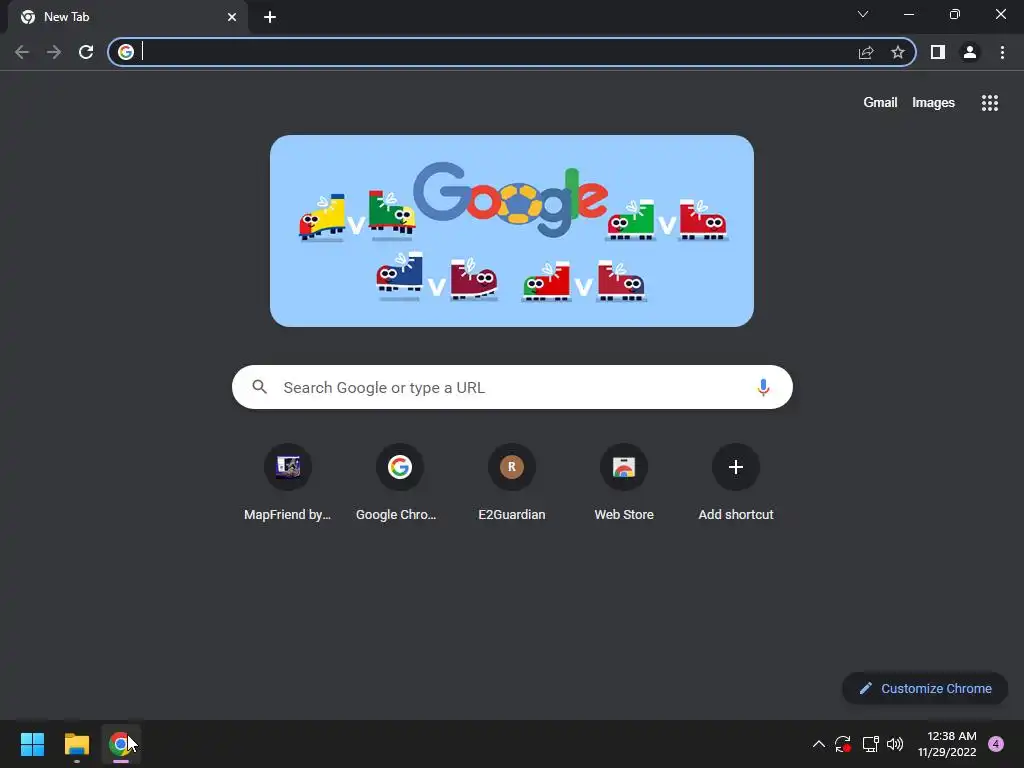Click the Add shortcut button
Image resolution: width=1024 pixels, height=768 pixels.
(736, 483)
